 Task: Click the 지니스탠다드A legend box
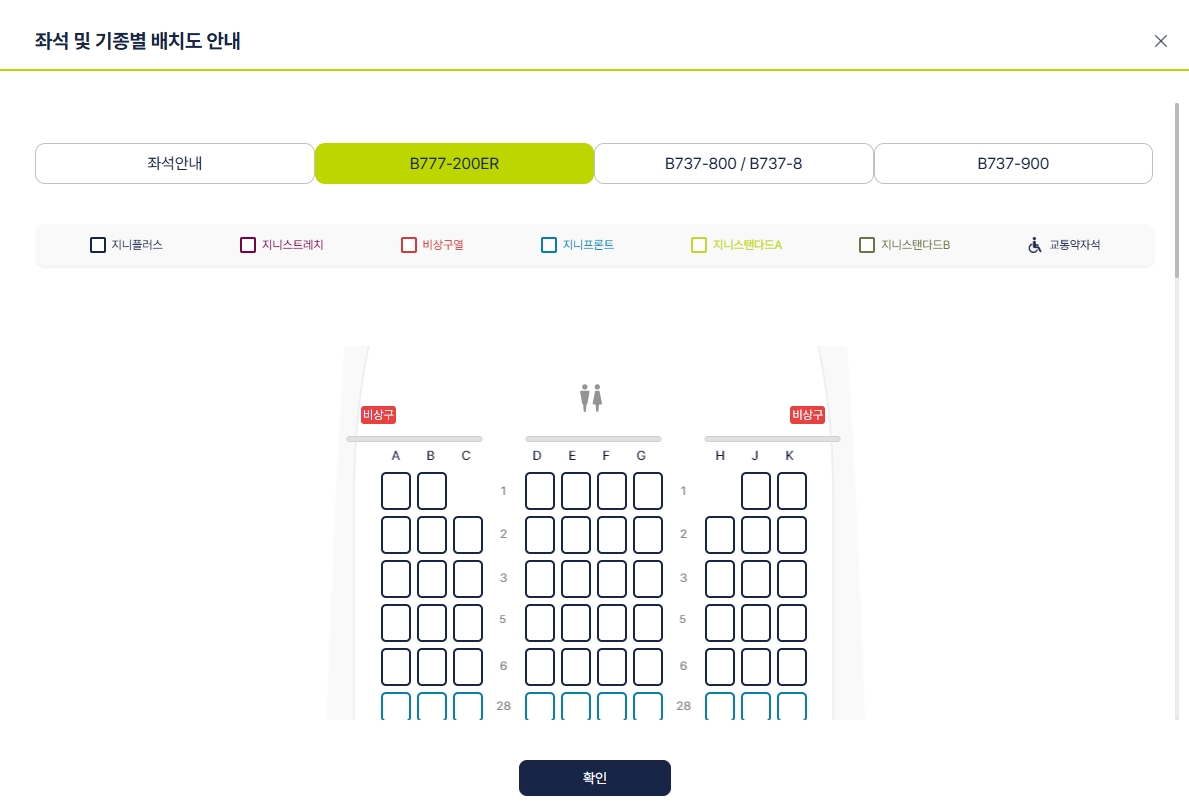click(699, 245)
